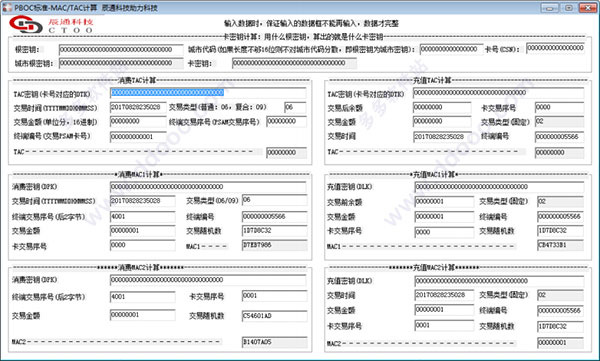The image size is (600, 361).
Task: Click the 城市根密钥 output field
Action: (121, 63)
